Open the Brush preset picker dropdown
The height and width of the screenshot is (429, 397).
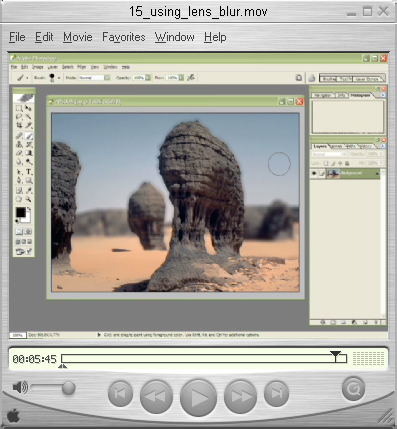[59, 78]
